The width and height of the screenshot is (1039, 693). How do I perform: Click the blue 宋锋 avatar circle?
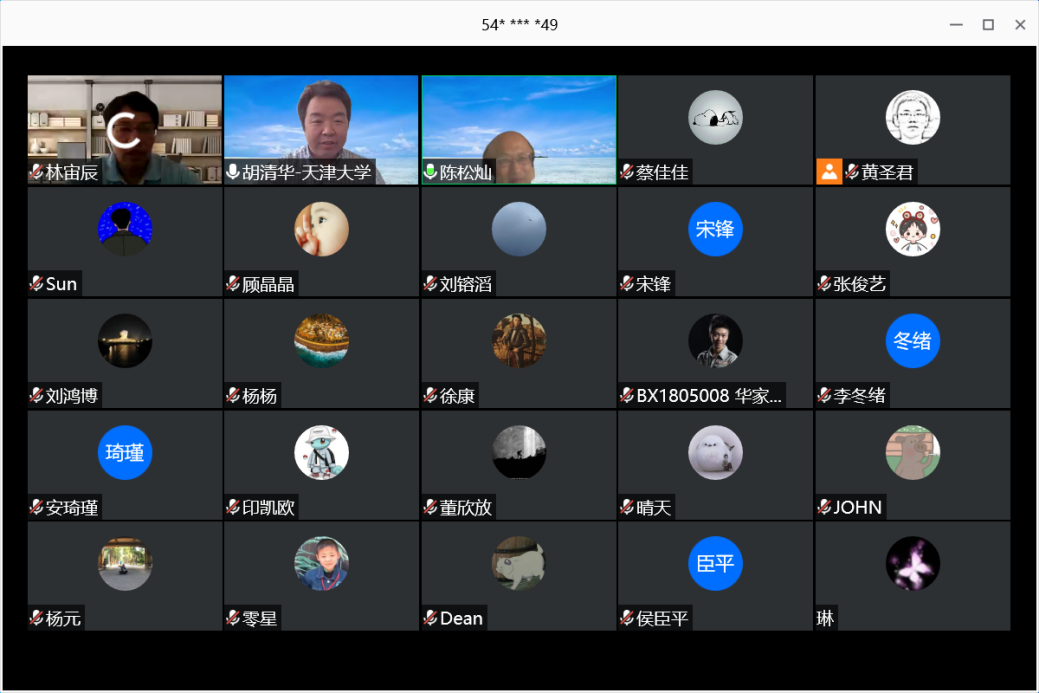coord(715,230)
